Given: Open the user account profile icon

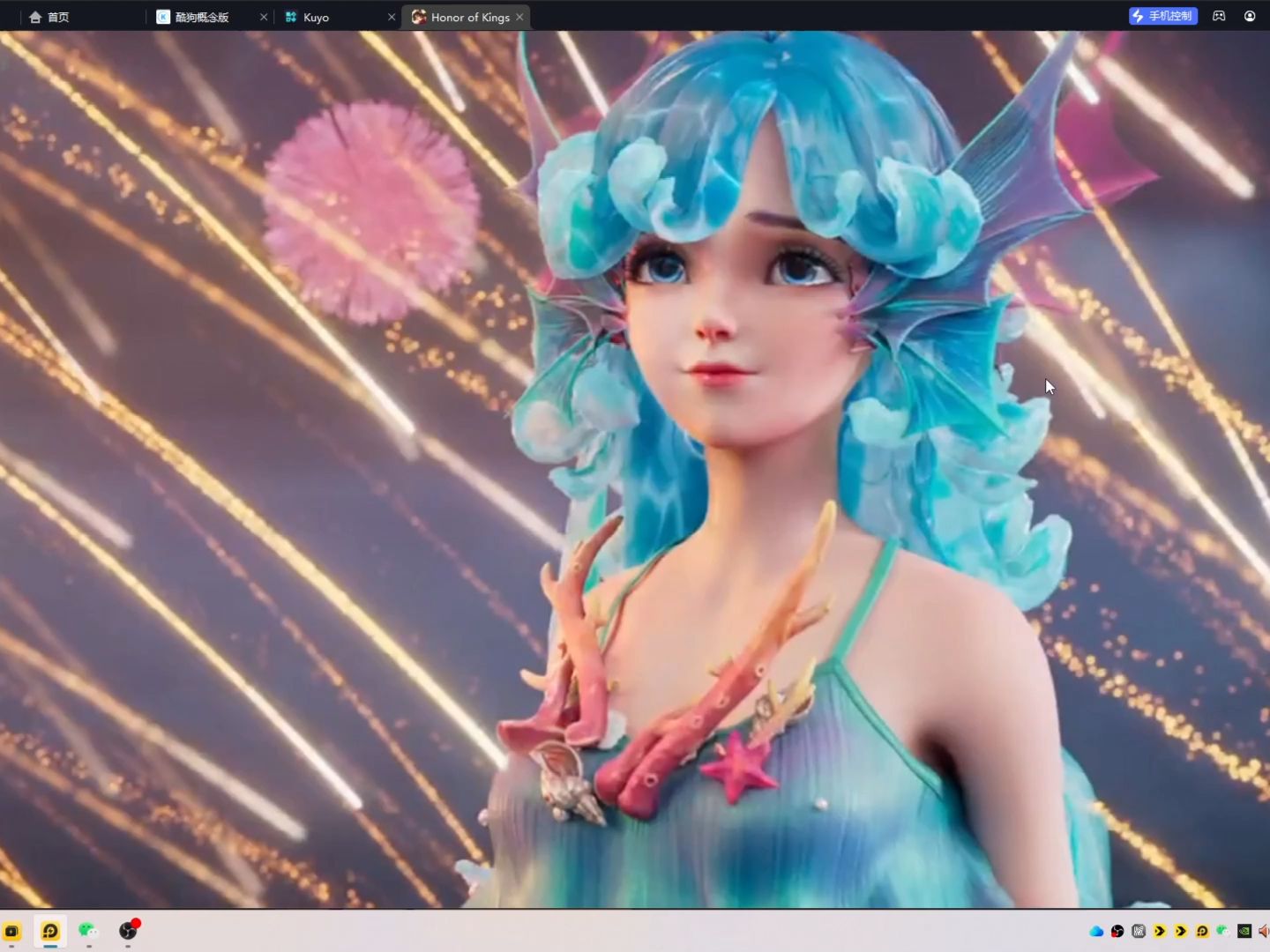Looking at the screenshot, I should click(x=1250, y=16).
